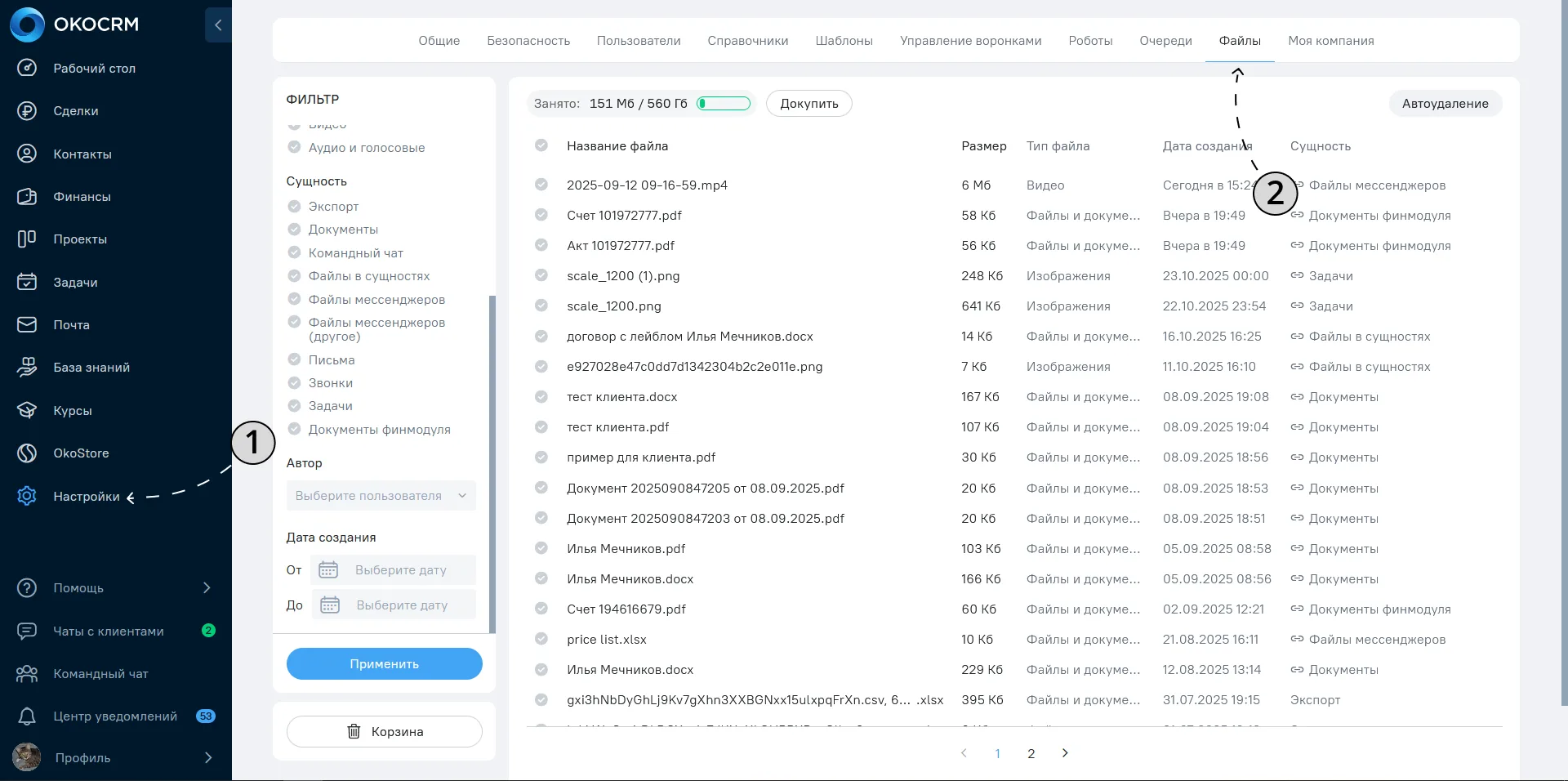Open the Моя компания tab
Image resolution: width=1568 pixels, height=781 pixels.
[1330, 41]
